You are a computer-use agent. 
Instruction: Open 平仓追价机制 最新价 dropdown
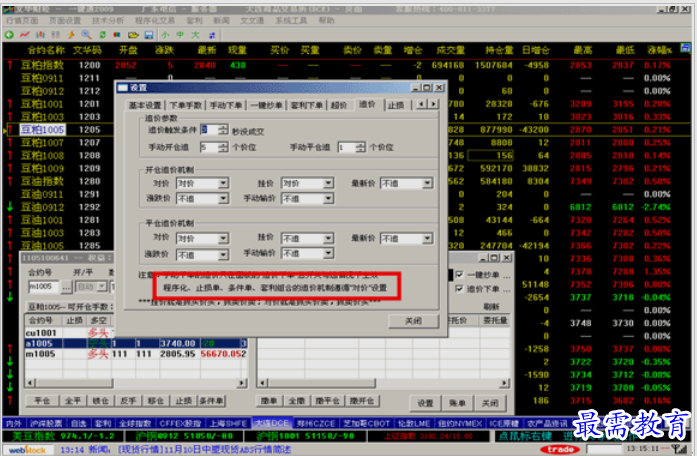(x=406, y=239)
